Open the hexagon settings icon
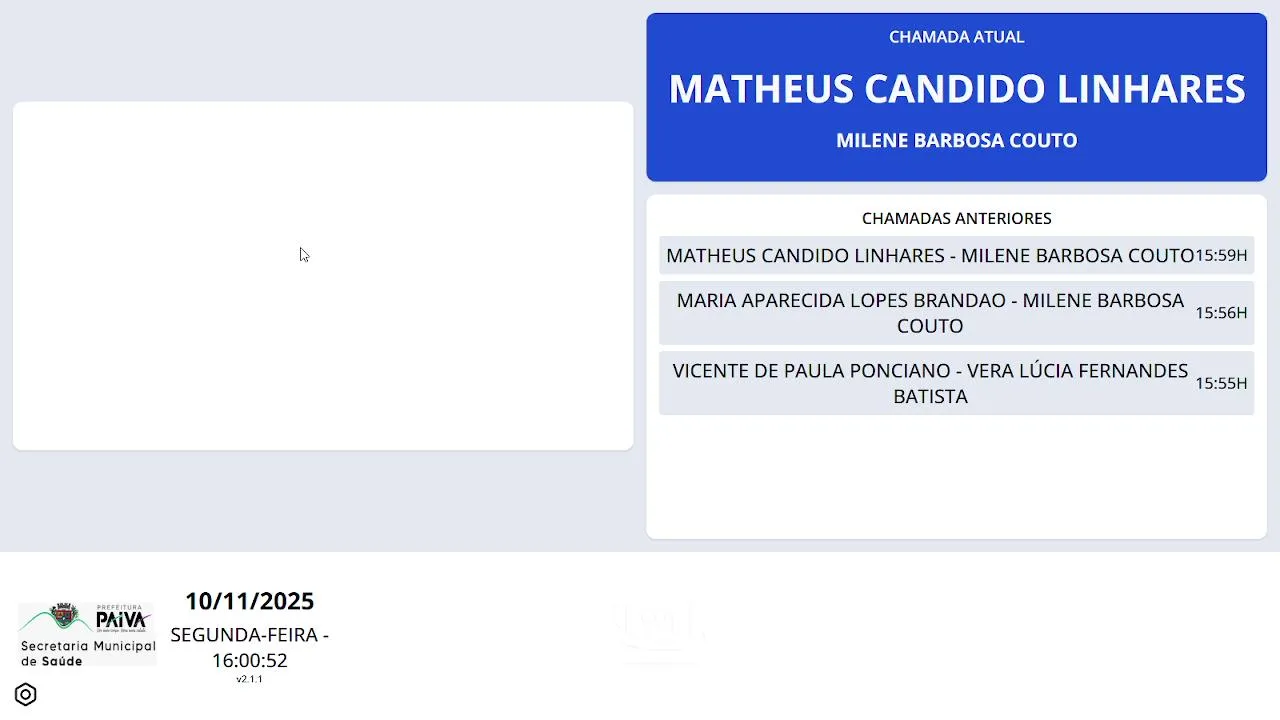Screen dimensions: 1280x720 (26, 695)
